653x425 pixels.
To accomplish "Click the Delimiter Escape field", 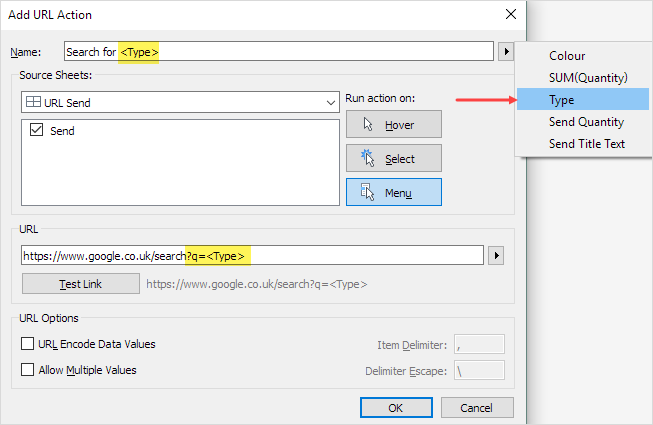I will 479,370.
